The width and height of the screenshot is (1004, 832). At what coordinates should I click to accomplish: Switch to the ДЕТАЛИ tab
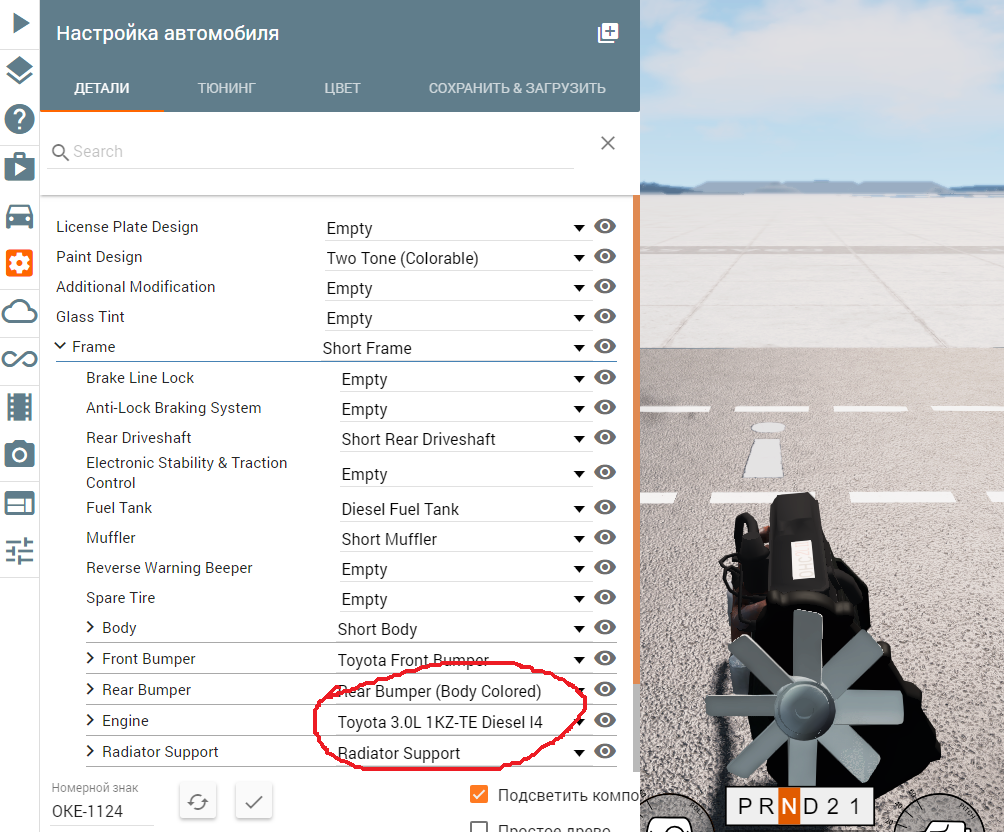pyautogui.click(x=102, y=88)
